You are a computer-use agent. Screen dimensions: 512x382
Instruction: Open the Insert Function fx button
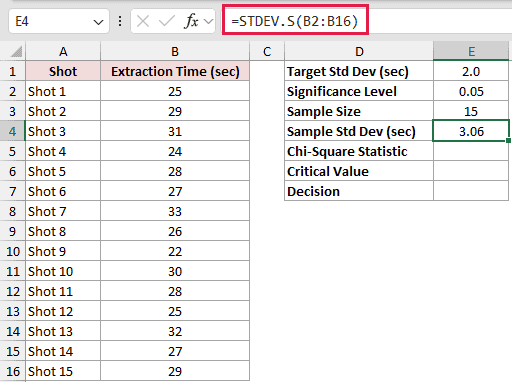coord(191,22)
